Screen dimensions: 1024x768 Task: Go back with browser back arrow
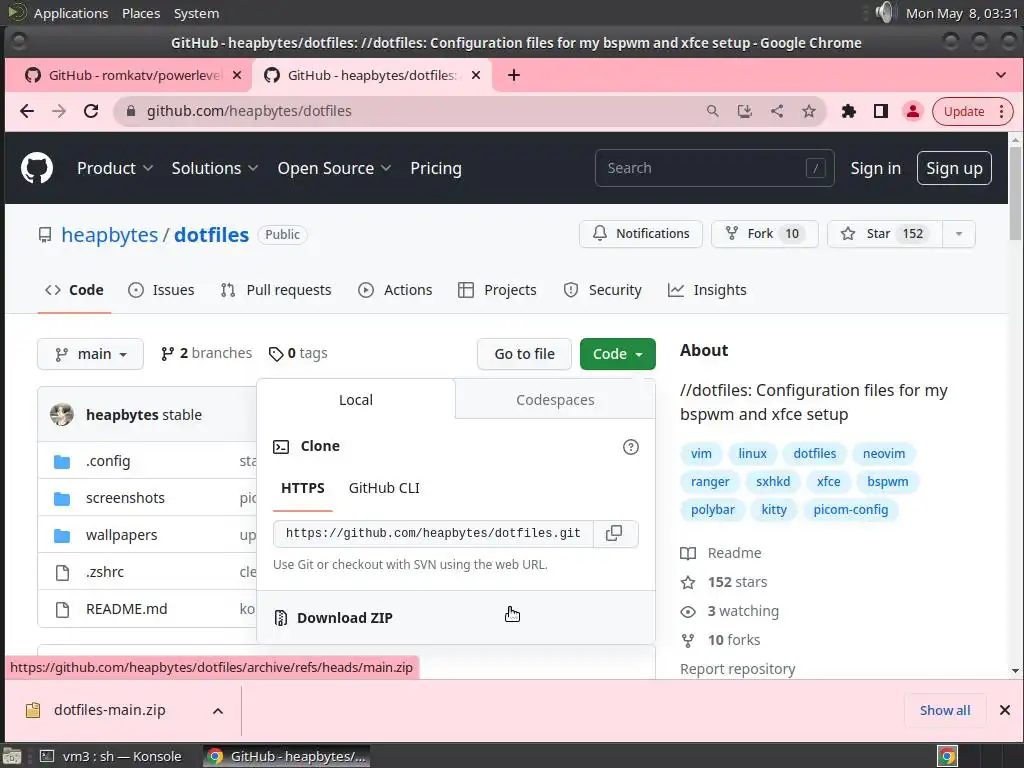pyautogui.click(x=27, y=111)
